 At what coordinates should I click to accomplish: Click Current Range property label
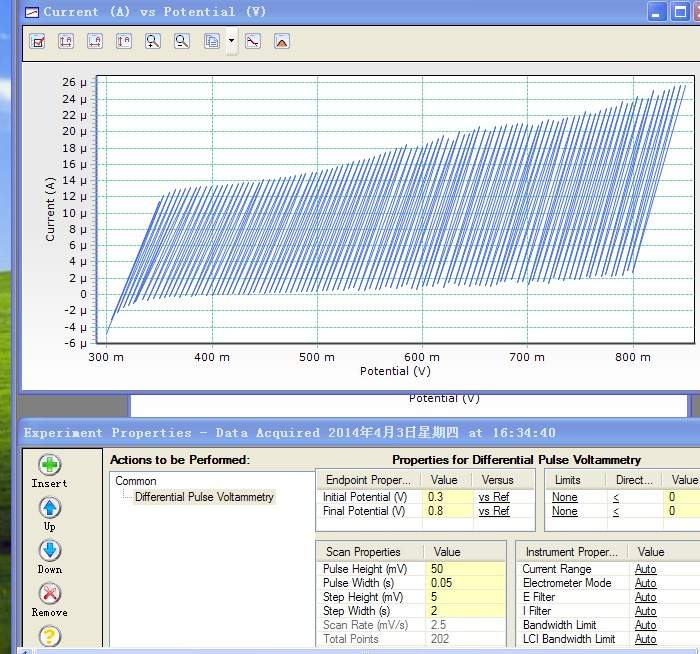click(x=557, y=569)
